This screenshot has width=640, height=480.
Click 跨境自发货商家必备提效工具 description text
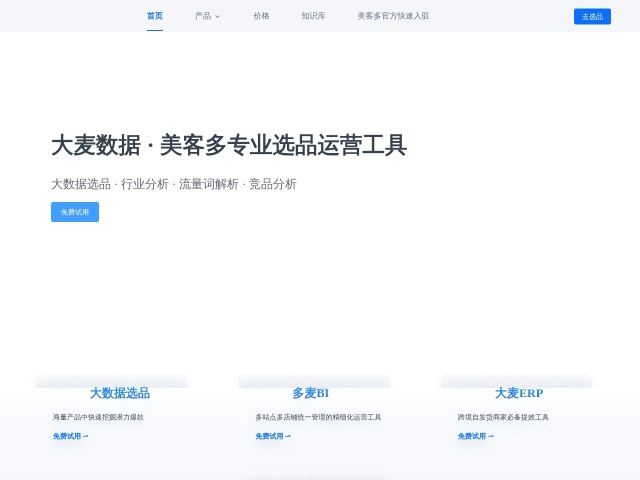click(x=503, y=417)
